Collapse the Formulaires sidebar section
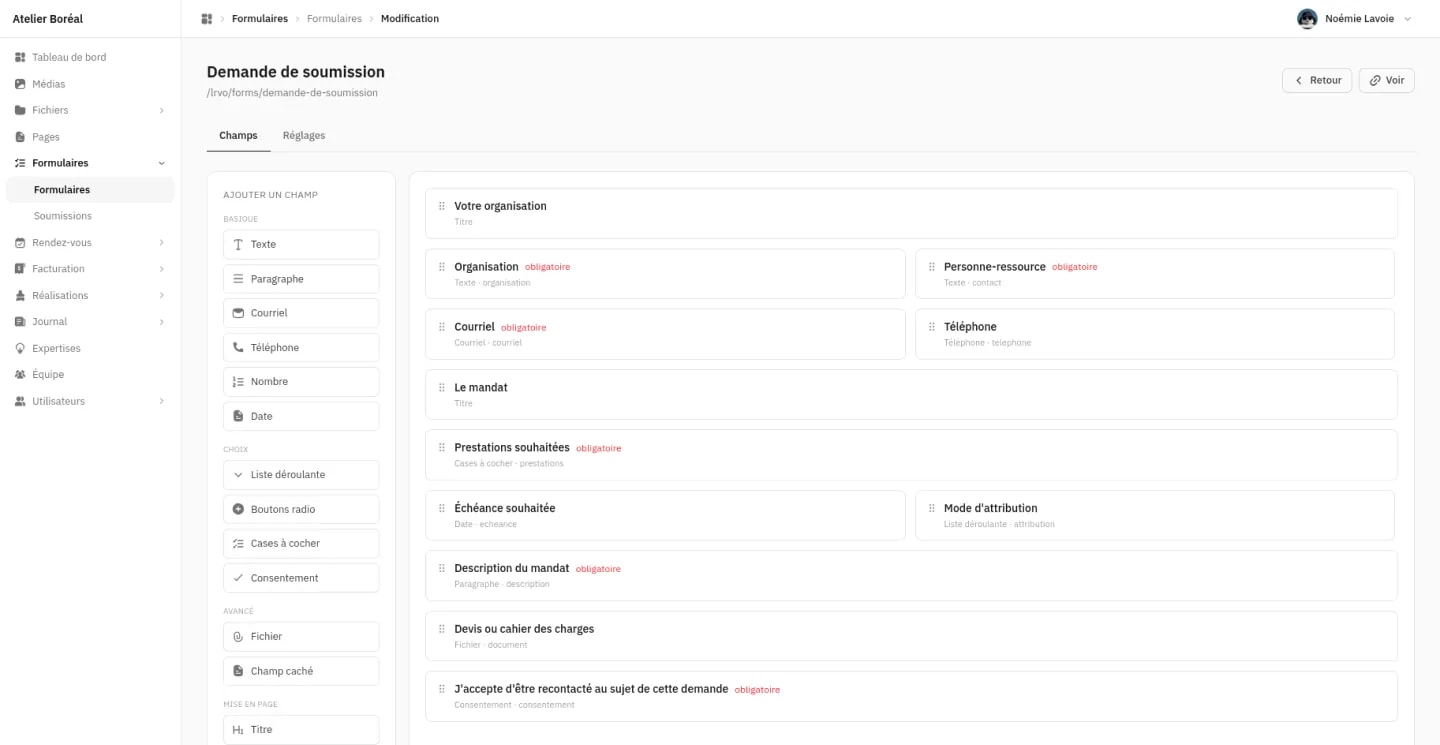 (x=162, y=163)
